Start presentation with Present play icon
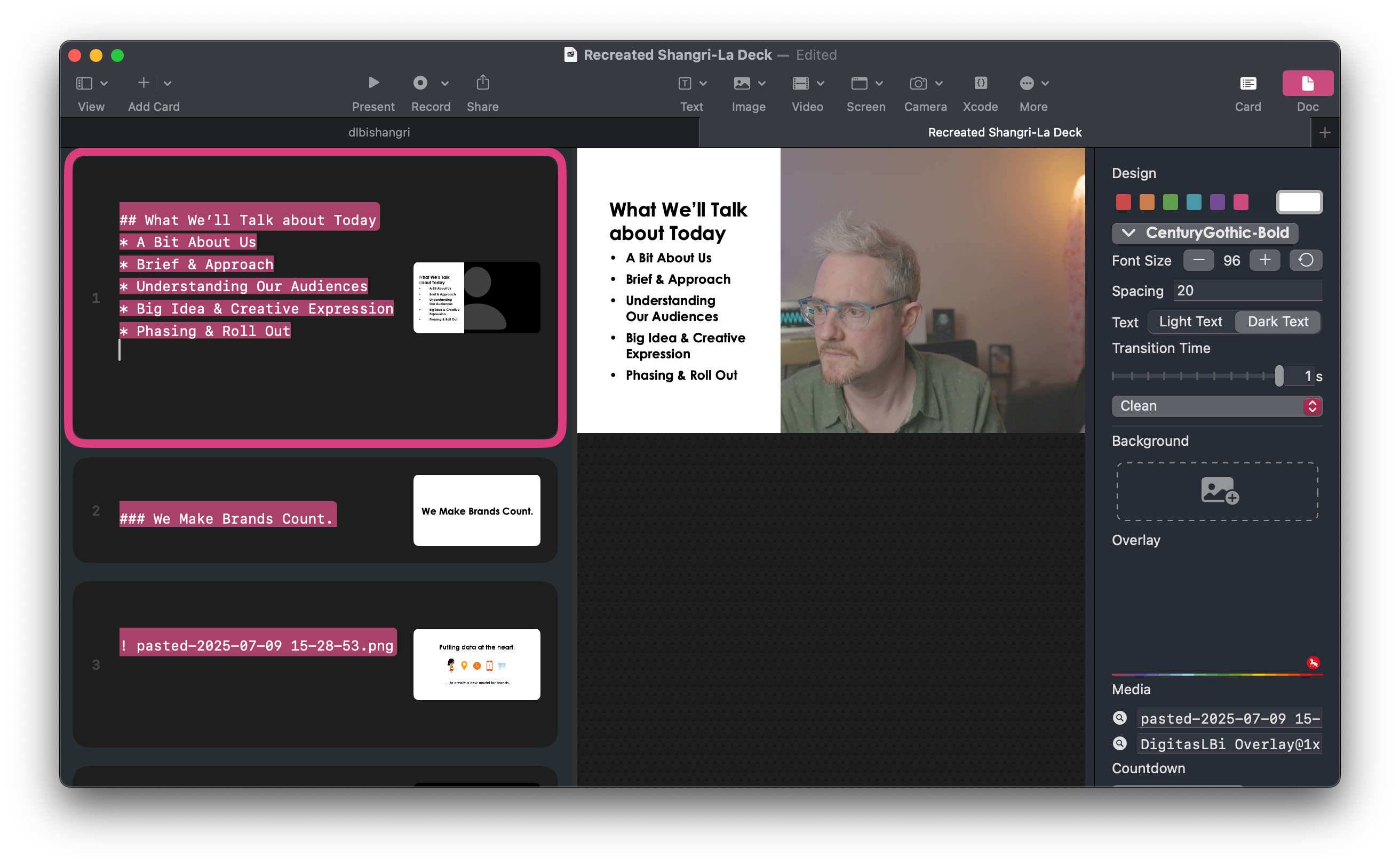This screenshot has height=866, width=1400. point(373,83)
